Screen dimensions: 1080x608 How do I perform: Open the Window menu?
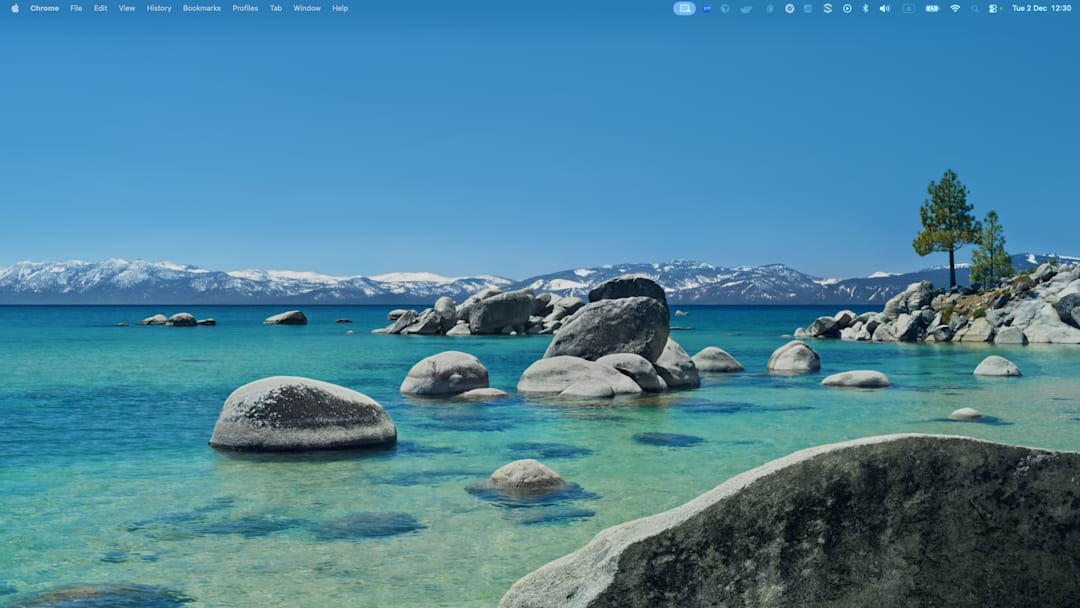point(307,8)
